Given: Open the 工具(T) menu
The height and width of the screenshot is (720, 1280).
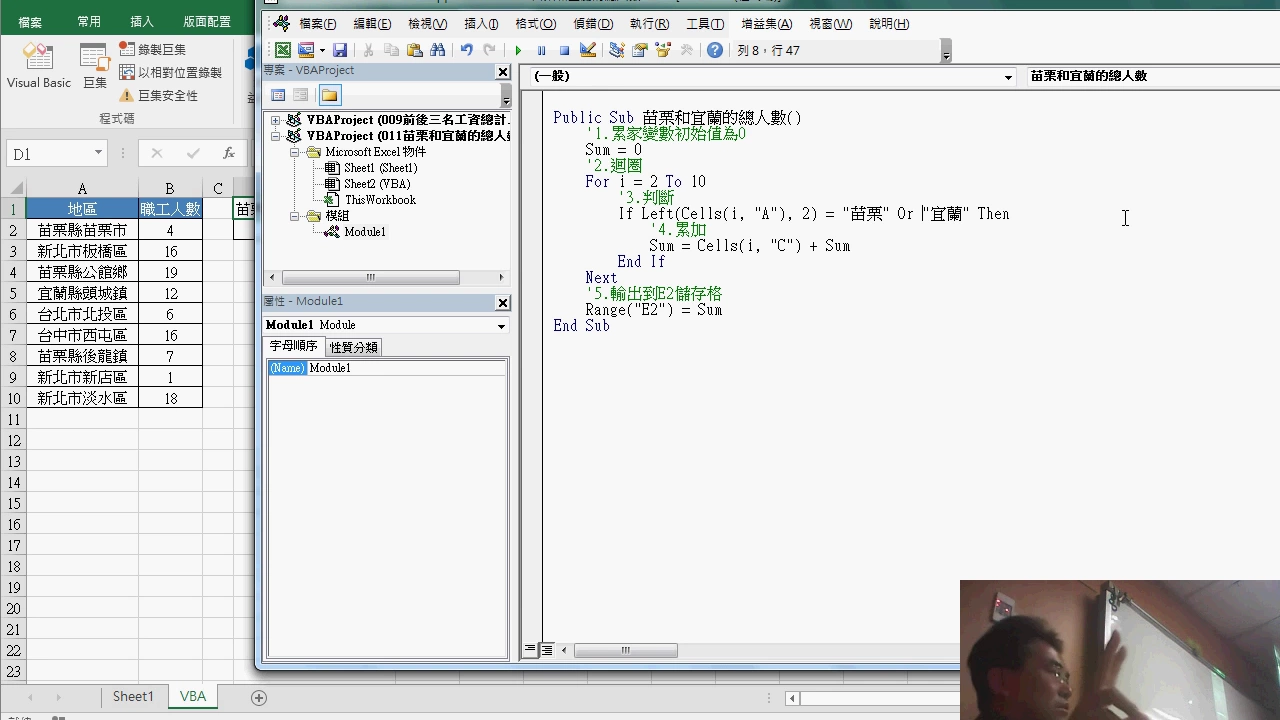Looking at the screenshot, I should 705,24.
